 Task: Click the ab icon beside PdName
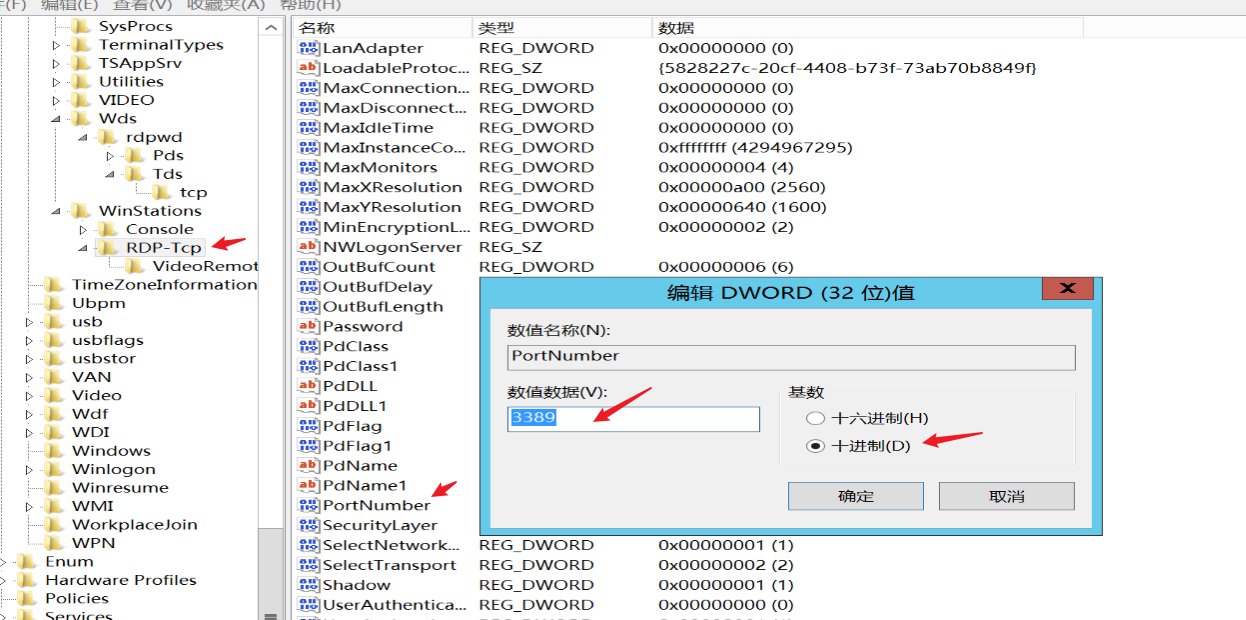(308, 465)
